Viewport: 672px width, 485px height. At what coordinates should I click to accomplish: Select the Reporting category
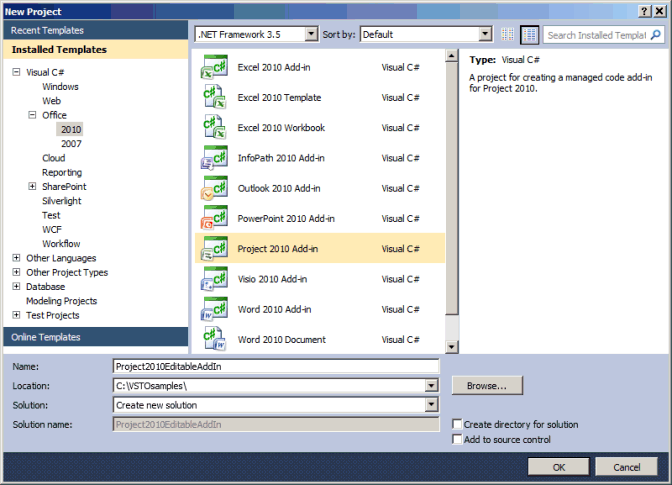coord(62,172)
